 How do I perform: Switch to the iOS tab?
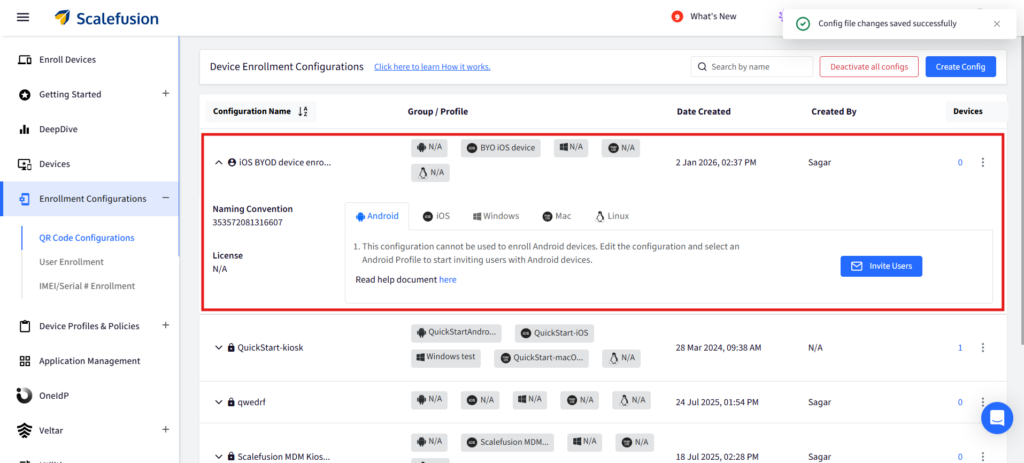pyautogui.click(x=436, y=216)
